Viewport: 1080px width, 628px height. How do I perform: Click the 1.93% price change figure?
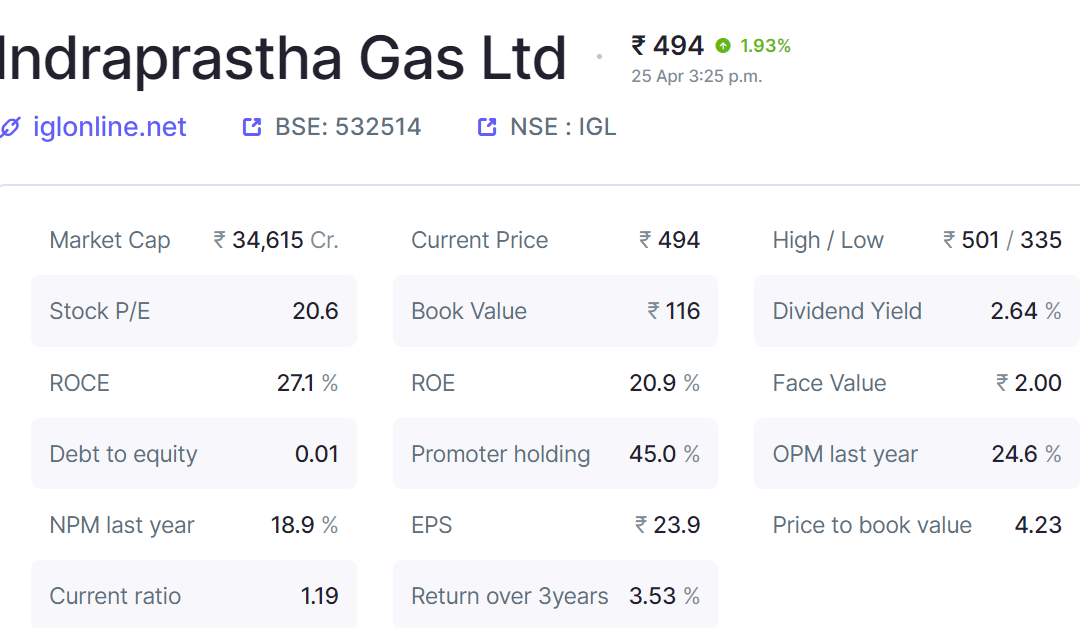[765, 46]
